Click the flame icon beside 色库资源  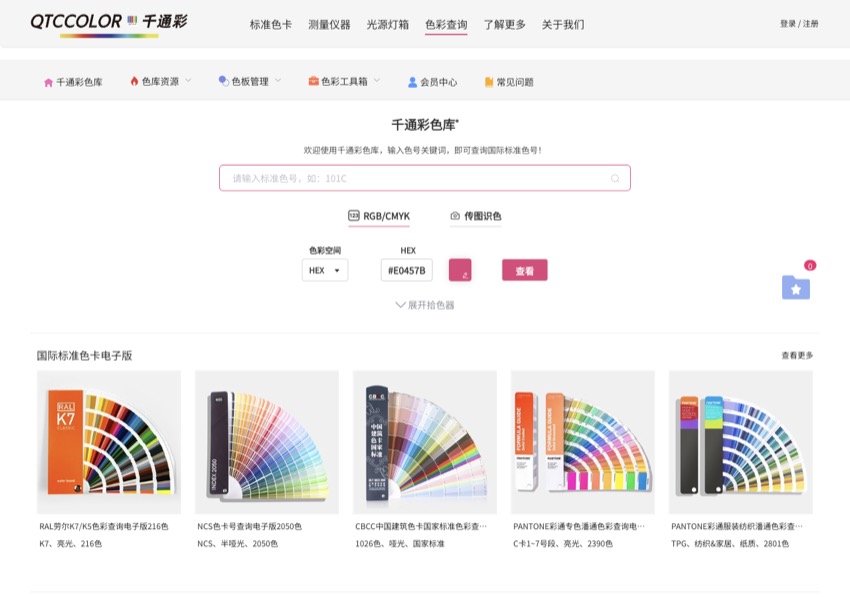134,81
